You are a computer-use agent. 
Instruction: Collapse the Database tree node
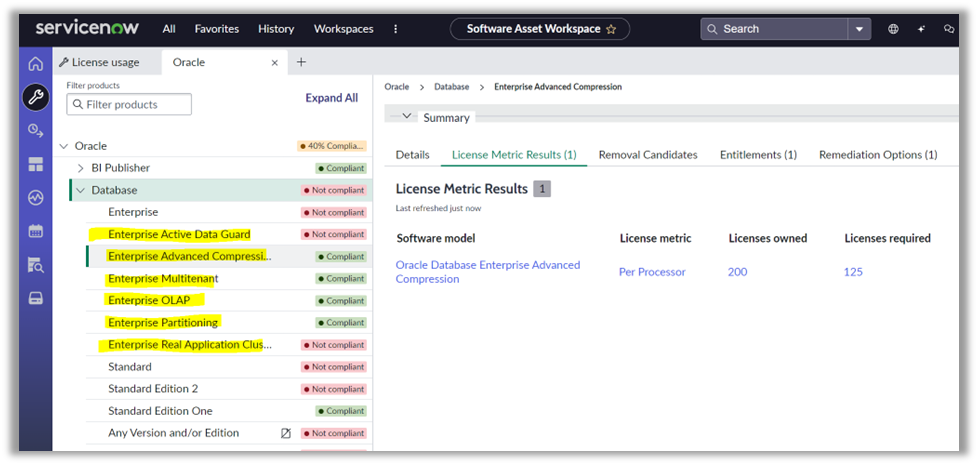coord(80,190)
